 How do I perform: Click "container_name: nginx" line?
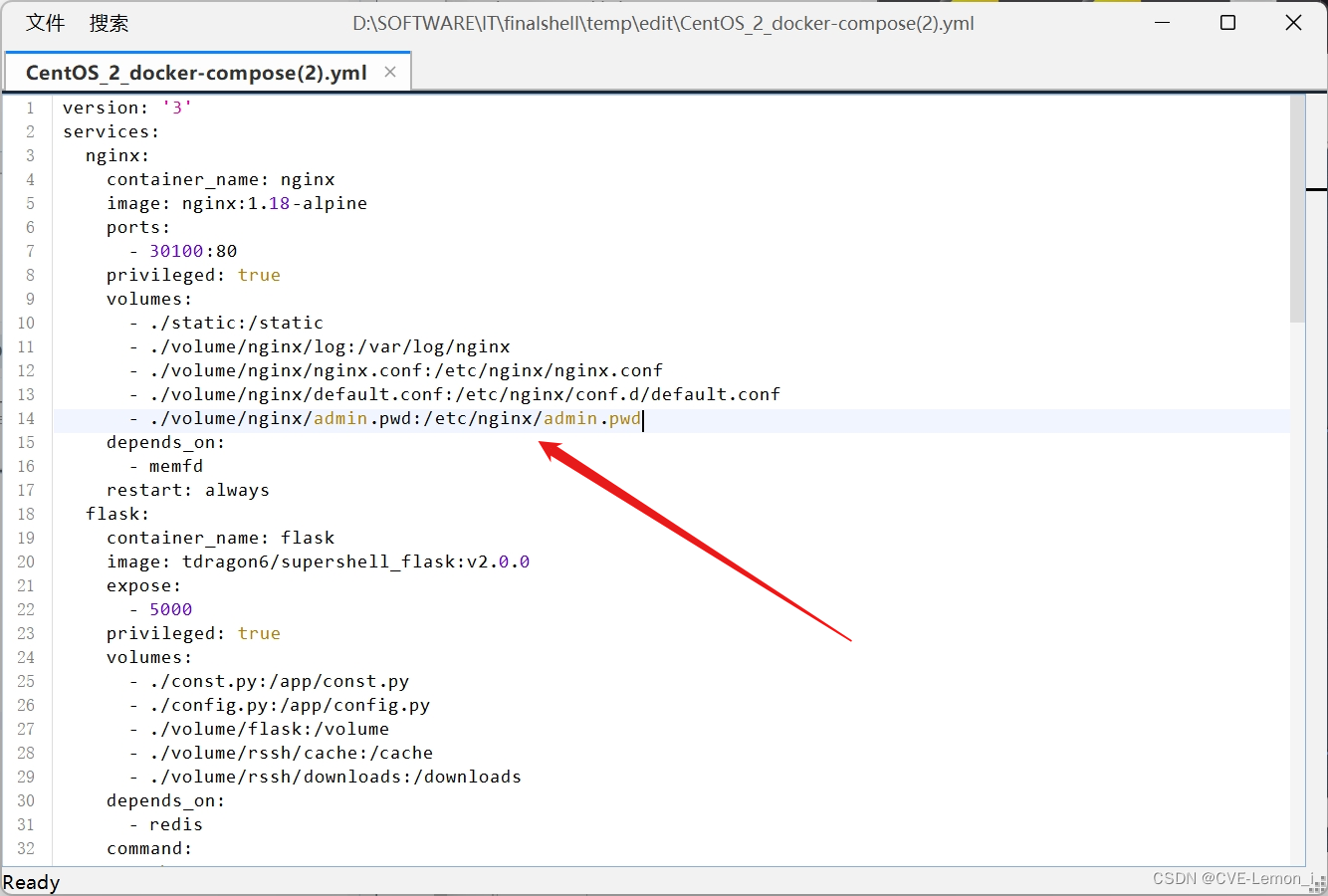coord(221,179)
